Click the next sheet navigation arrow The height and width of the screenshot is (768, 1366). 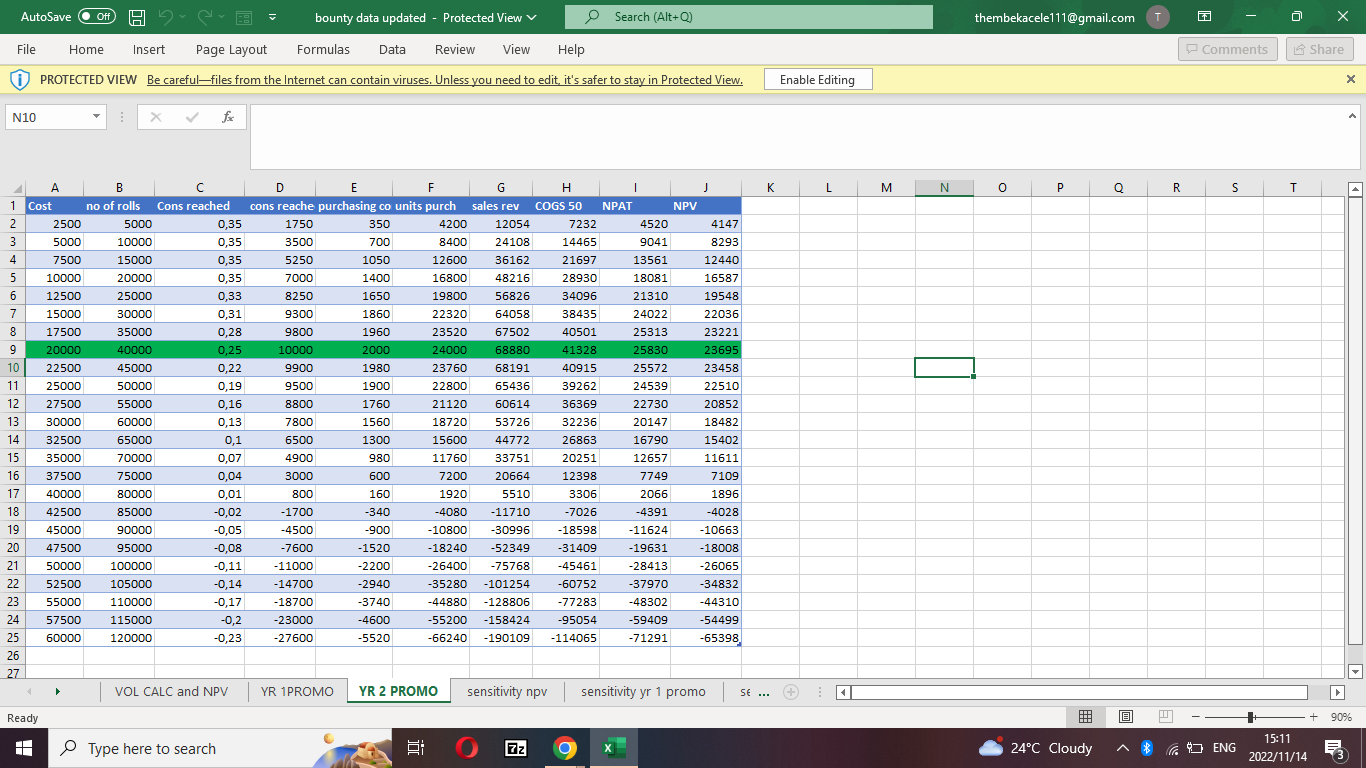57,691
